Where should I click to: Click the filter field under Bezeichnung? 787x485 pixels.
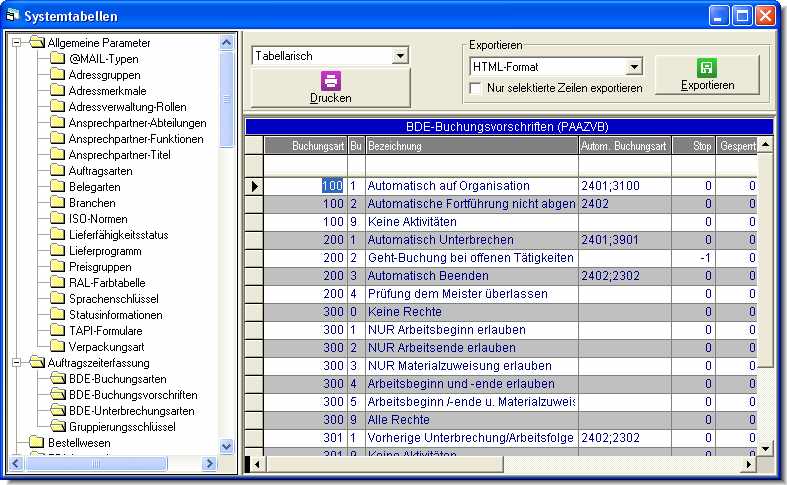point(470,165)
